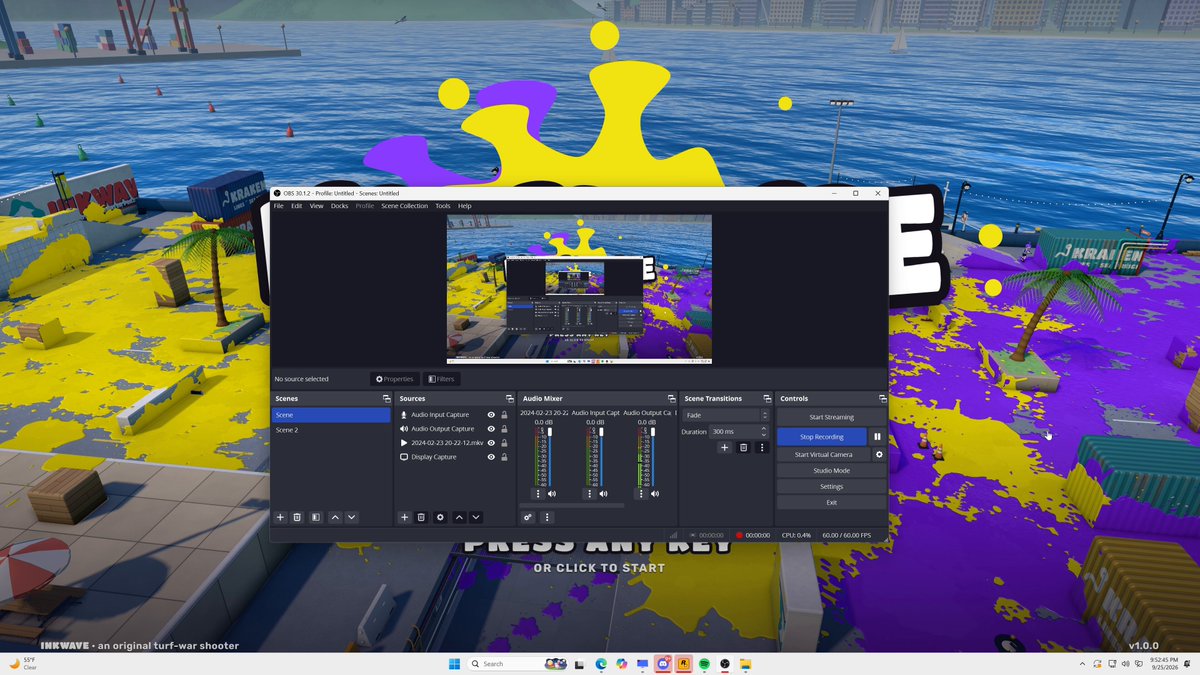Image resolution: width=1200 pixels, height=675 pixels.
Task: Remove the selected scene via the trash icon
Action: pos(297,517)
